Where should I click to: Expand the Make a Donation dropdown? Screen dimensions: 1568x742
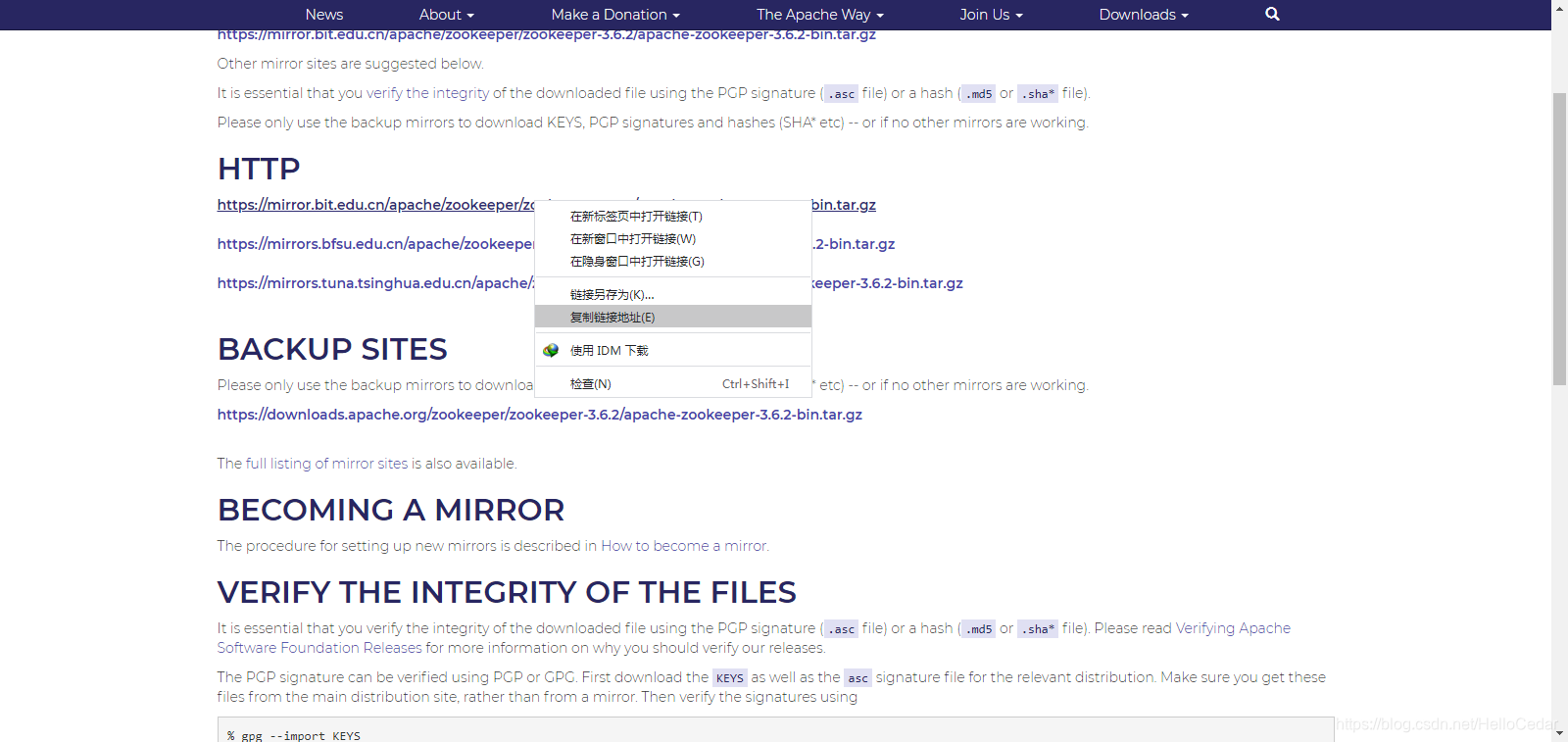coord(615,15)
